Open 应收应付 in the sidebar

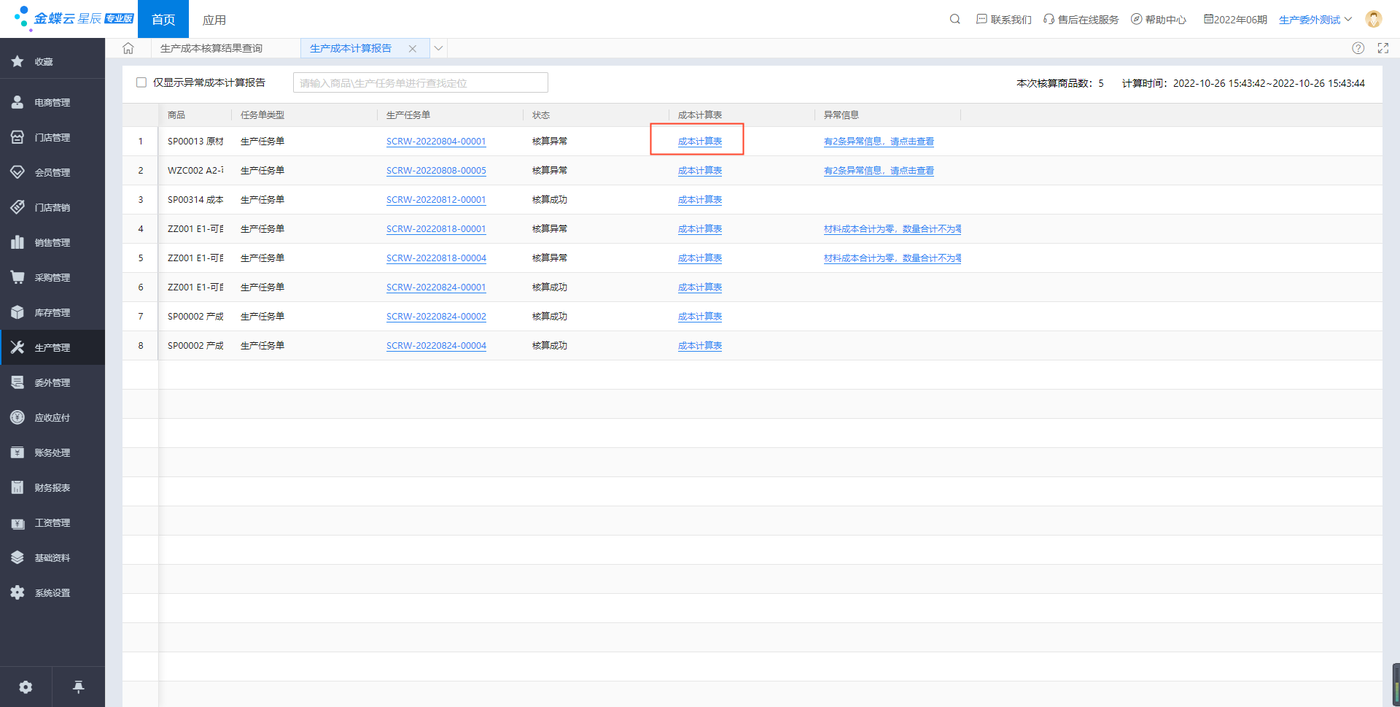[52, 417]
